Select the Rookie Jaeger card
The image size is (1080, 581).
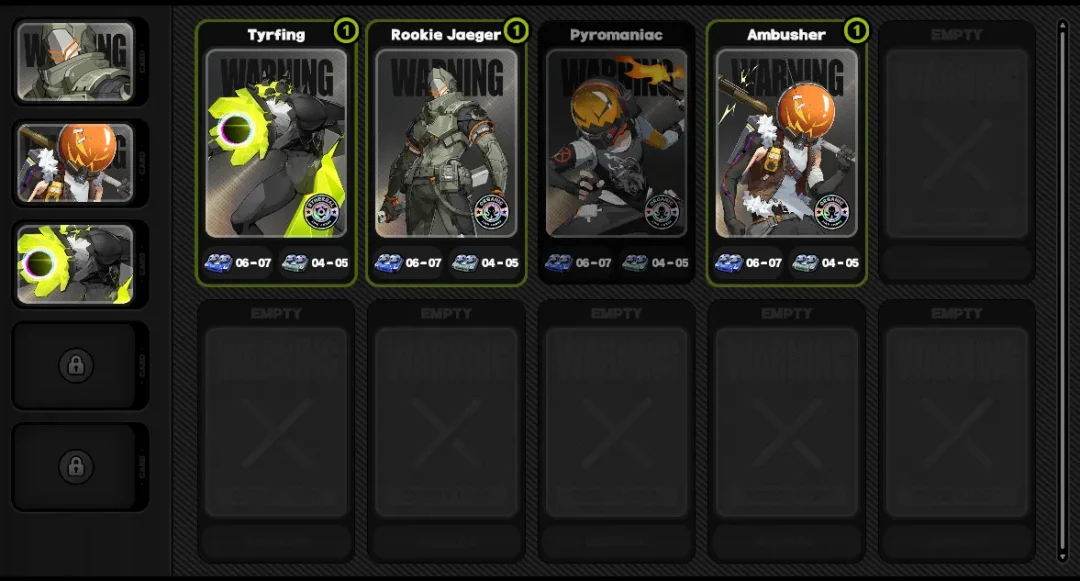[x=446, y=153]
